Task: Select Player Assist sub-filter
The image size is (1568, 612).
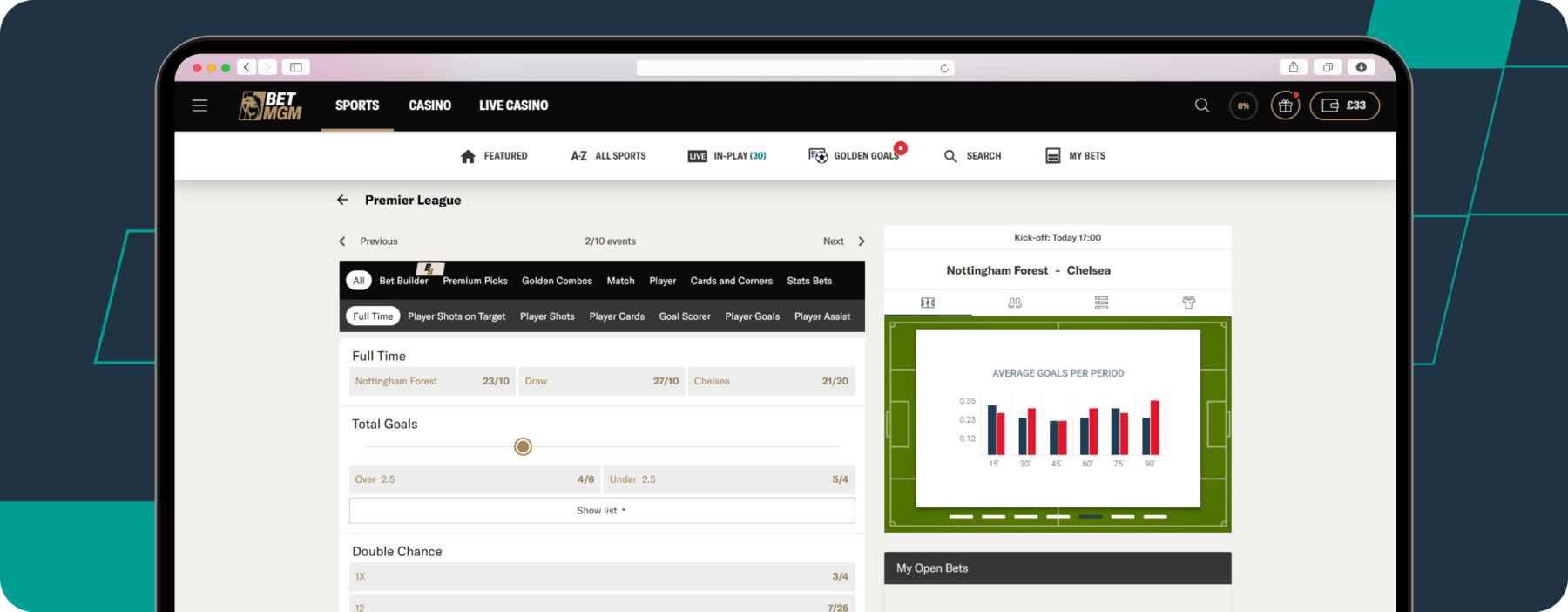Action: [822, 316]
